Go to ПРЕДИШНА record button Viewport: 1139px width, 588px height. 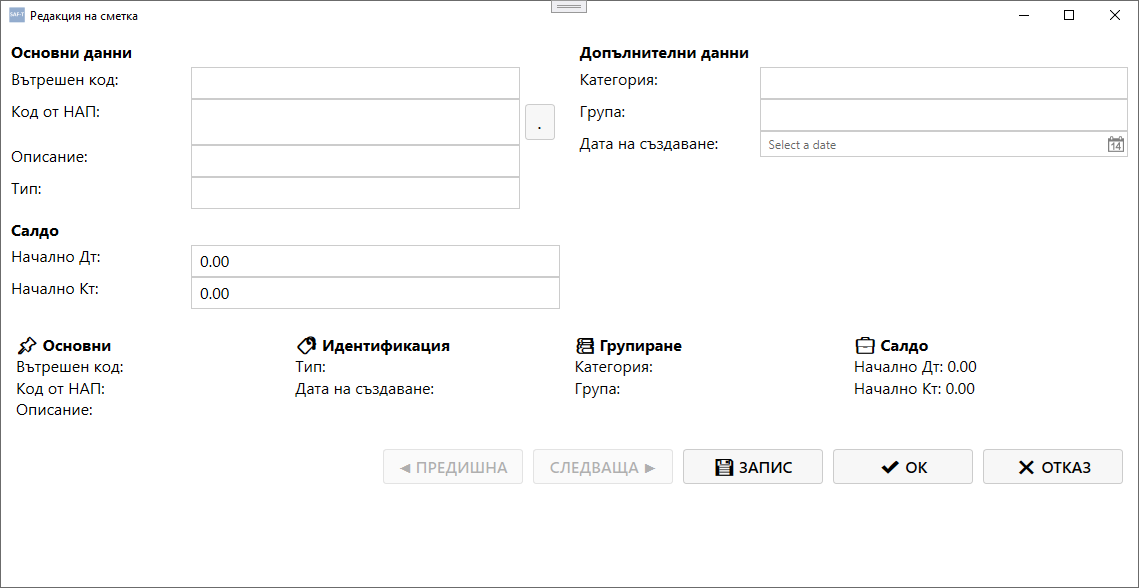pyautogui.click(x=453, y=467)
